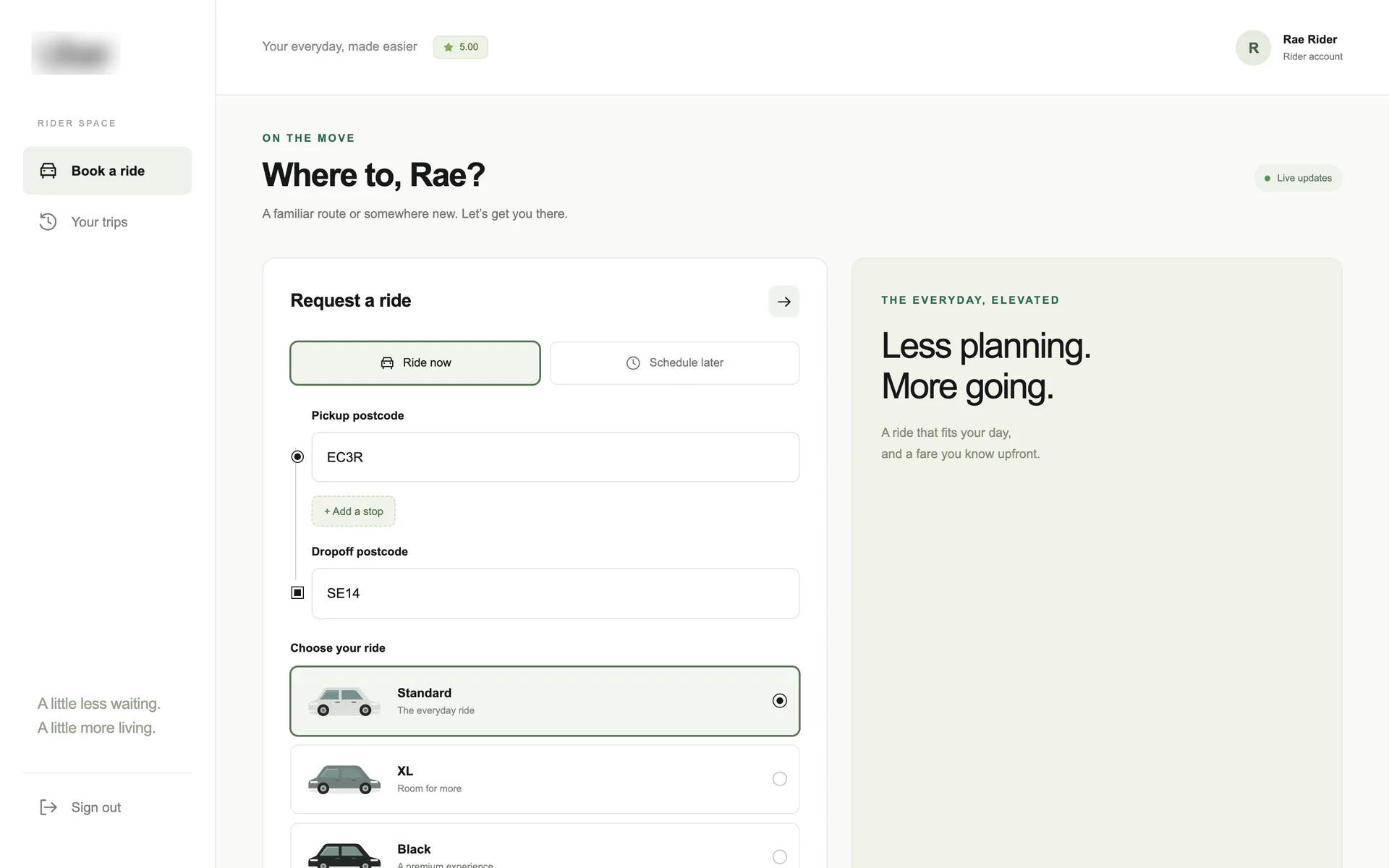Screen dimensions: 1389x868
Task: Click the arrow button next to Request a ride
Action: coord(783,302)
